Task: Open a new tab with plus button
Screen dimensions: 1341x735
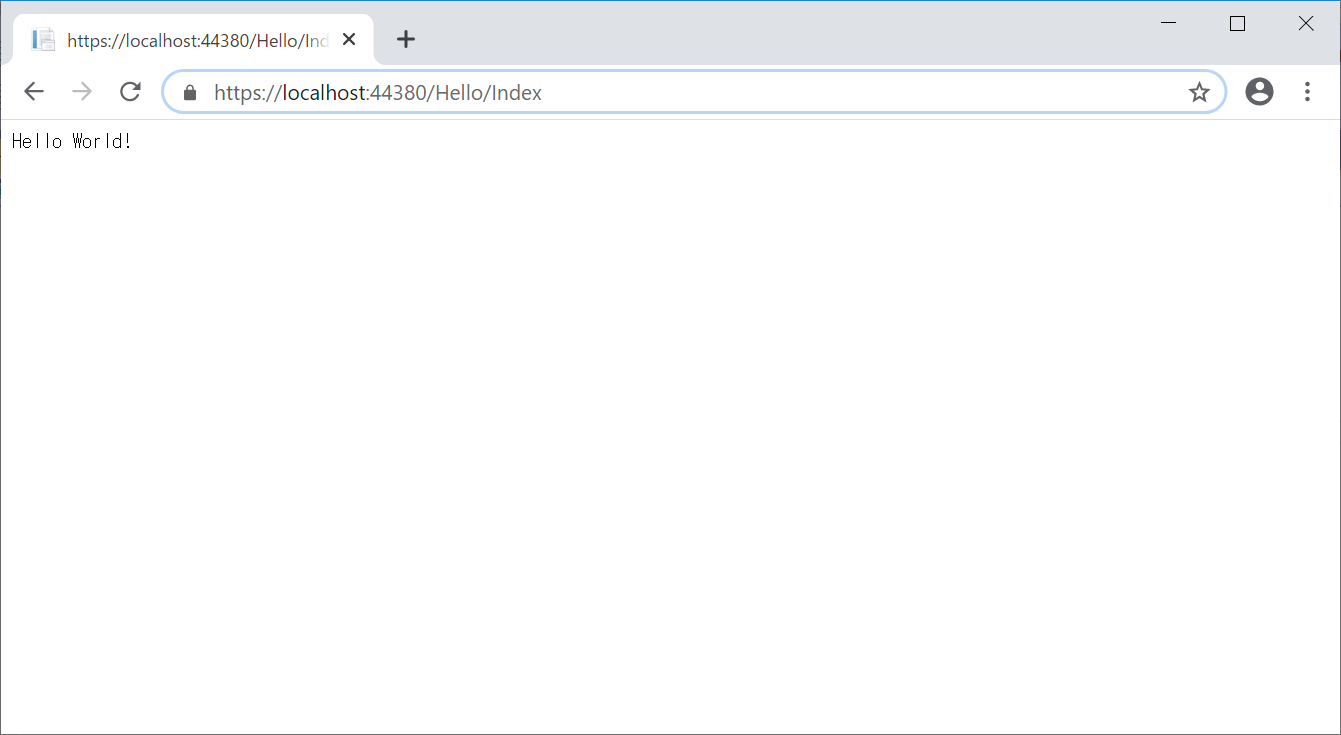Action: point(405,39)
